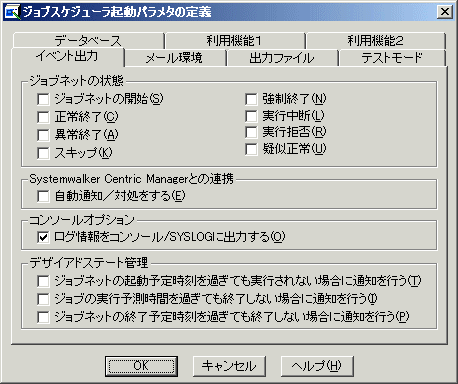Click the キャンセル button
Image resolution: width=458 pixels, height=384 pixels.
tap(229, 366)
